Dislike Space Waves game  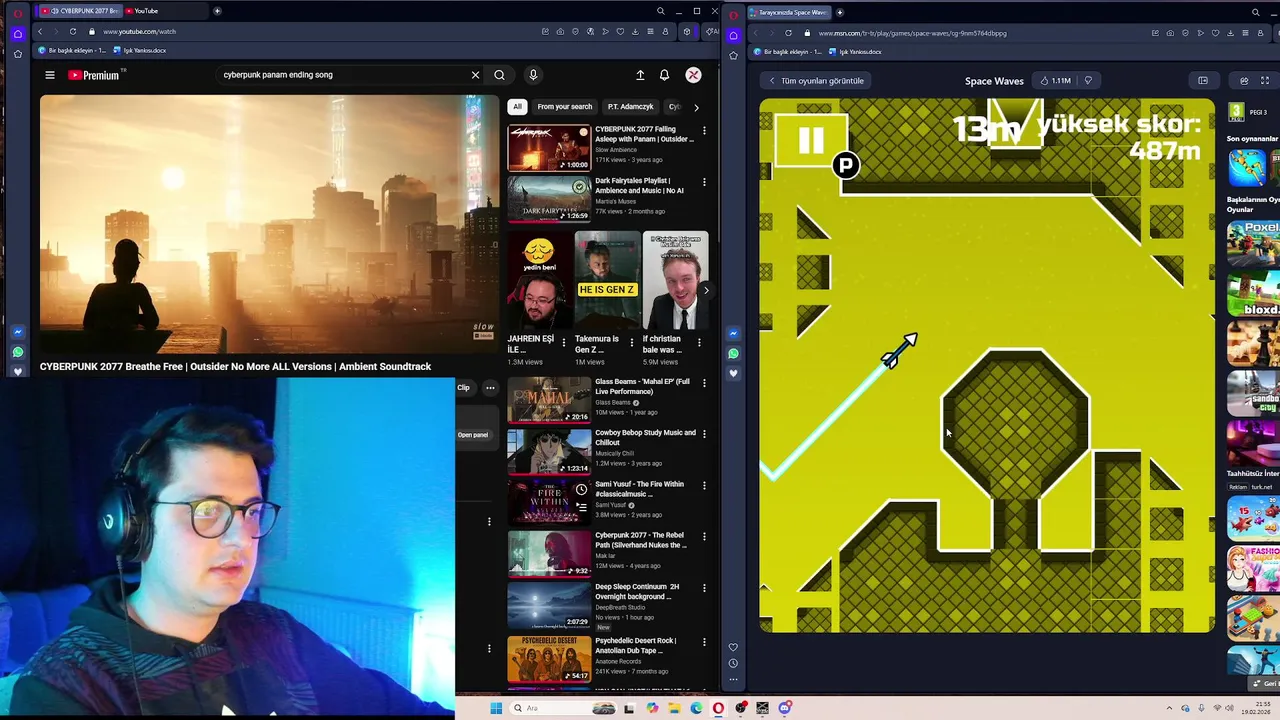click(x=1088, y=81)
